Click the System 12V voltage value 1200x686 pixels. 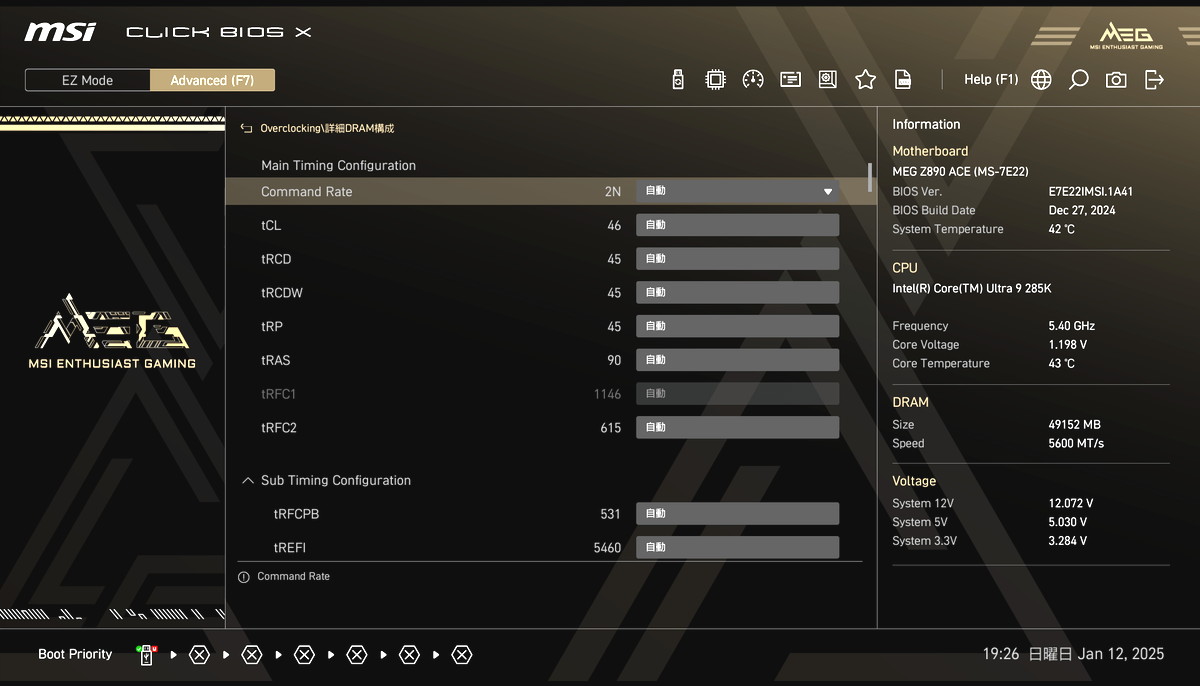(x=1071, y=504)
